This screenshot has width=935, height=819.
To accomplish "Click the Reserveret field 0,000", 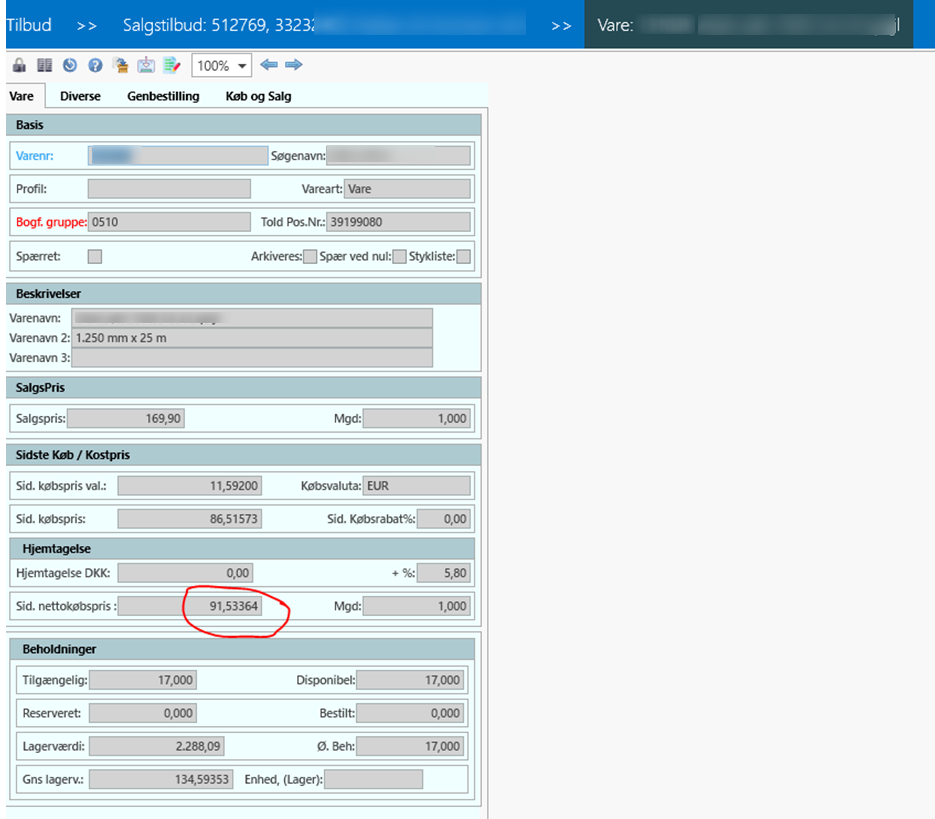I will [x=143, y=713].
